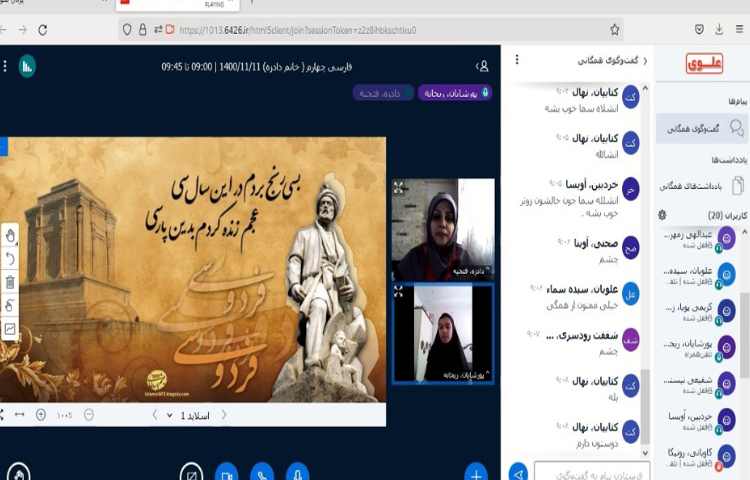Click the fit-to-width icon below slide

click(19, 414)
